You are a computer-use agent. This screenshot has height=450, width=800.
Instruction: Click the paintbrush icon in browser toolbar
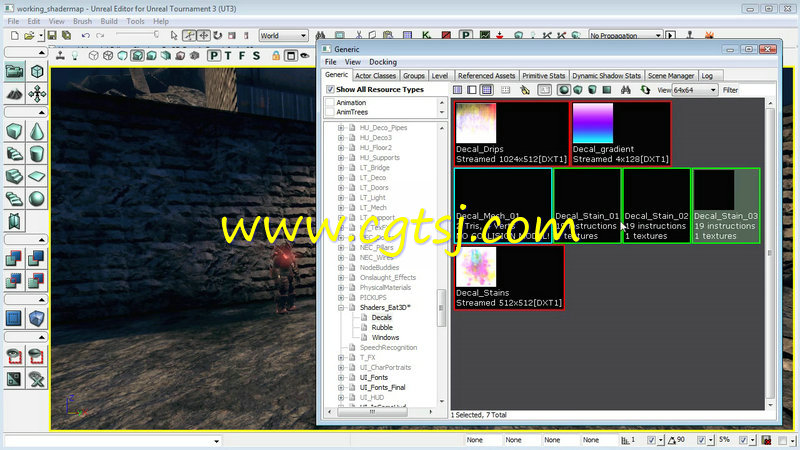(x=525, y=90)
